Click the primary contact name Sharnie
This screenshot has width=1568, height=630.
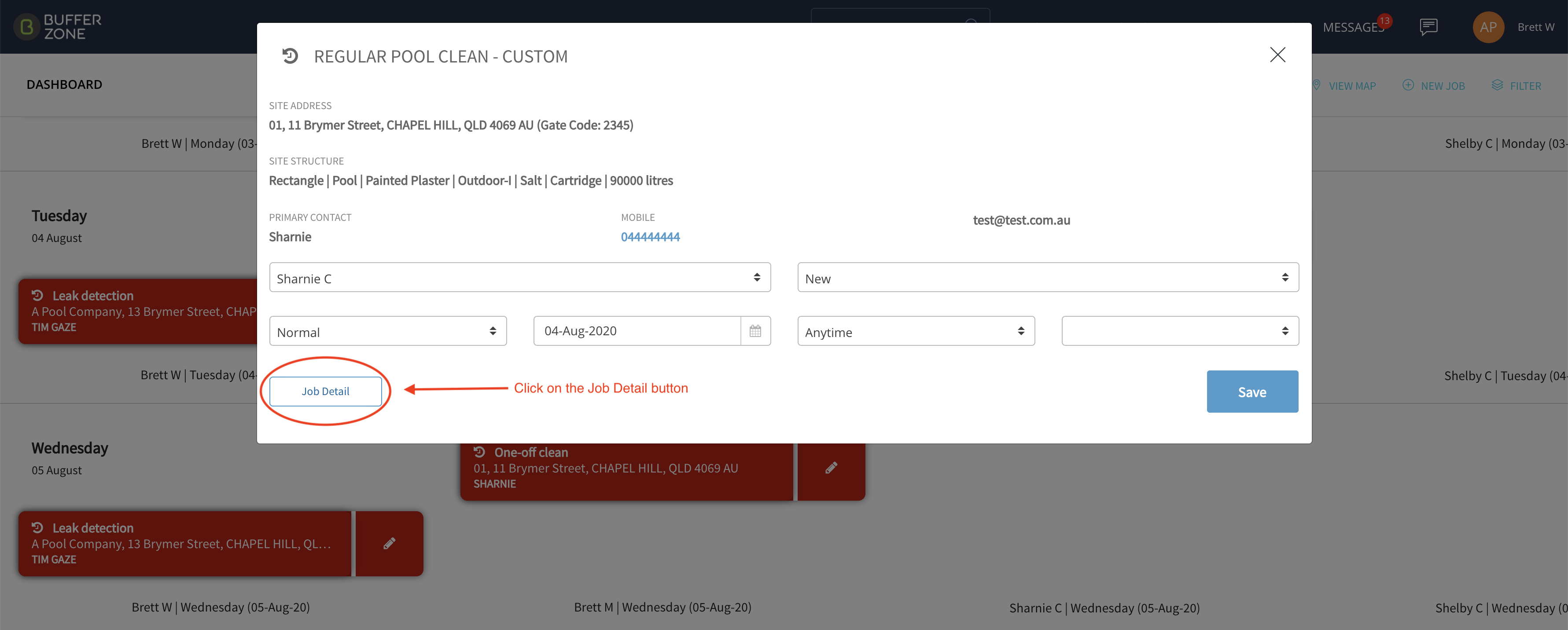pos(291,237)
